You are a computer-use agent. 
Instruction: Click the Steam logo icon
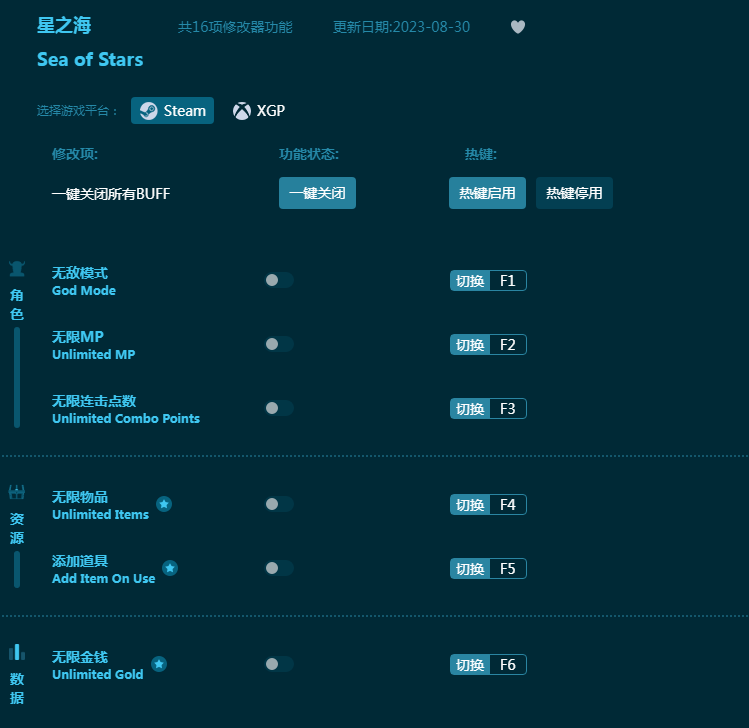(149, 111)
